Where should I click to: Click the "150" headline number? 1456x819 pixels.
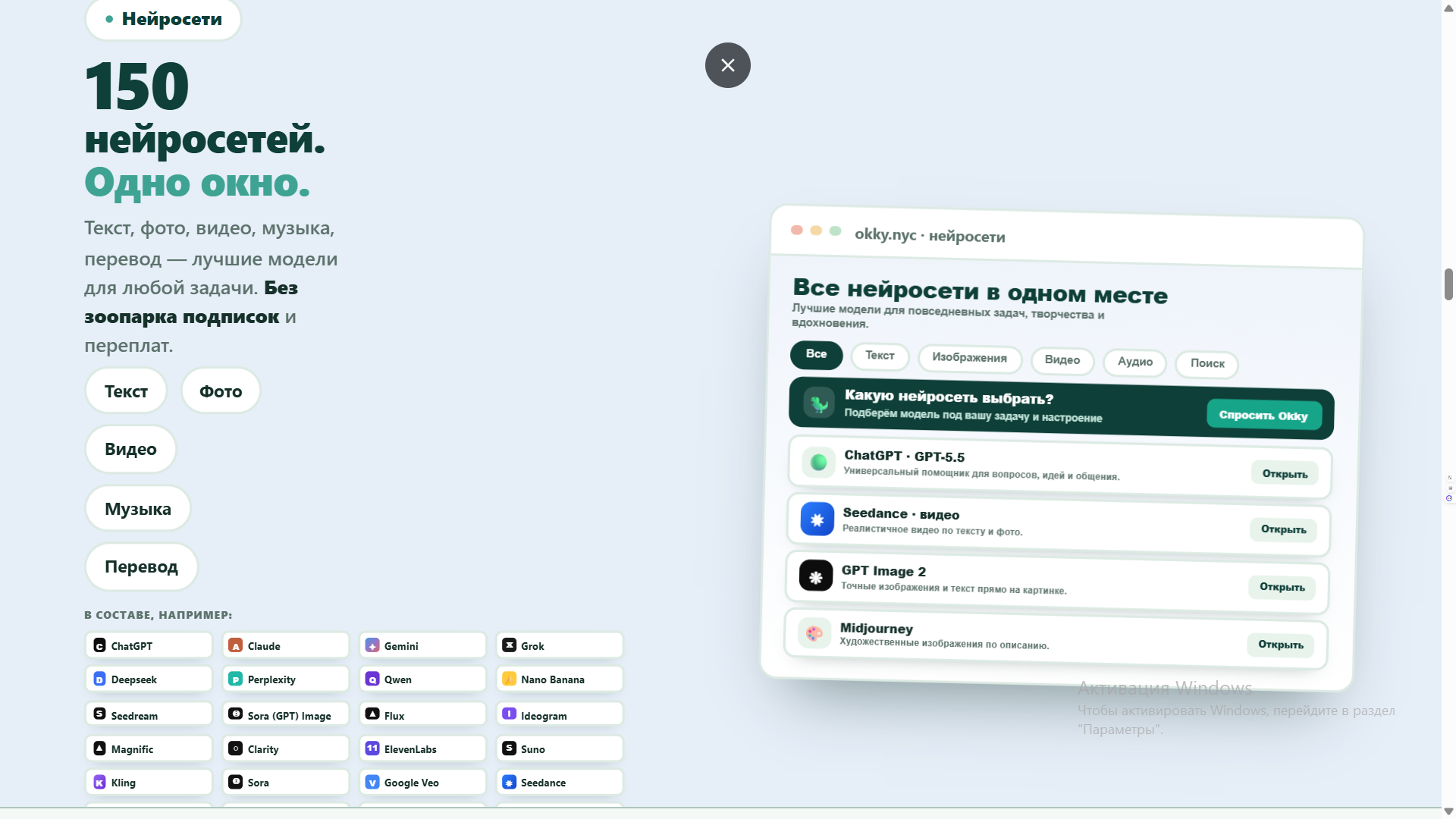[x=136, y=86]
